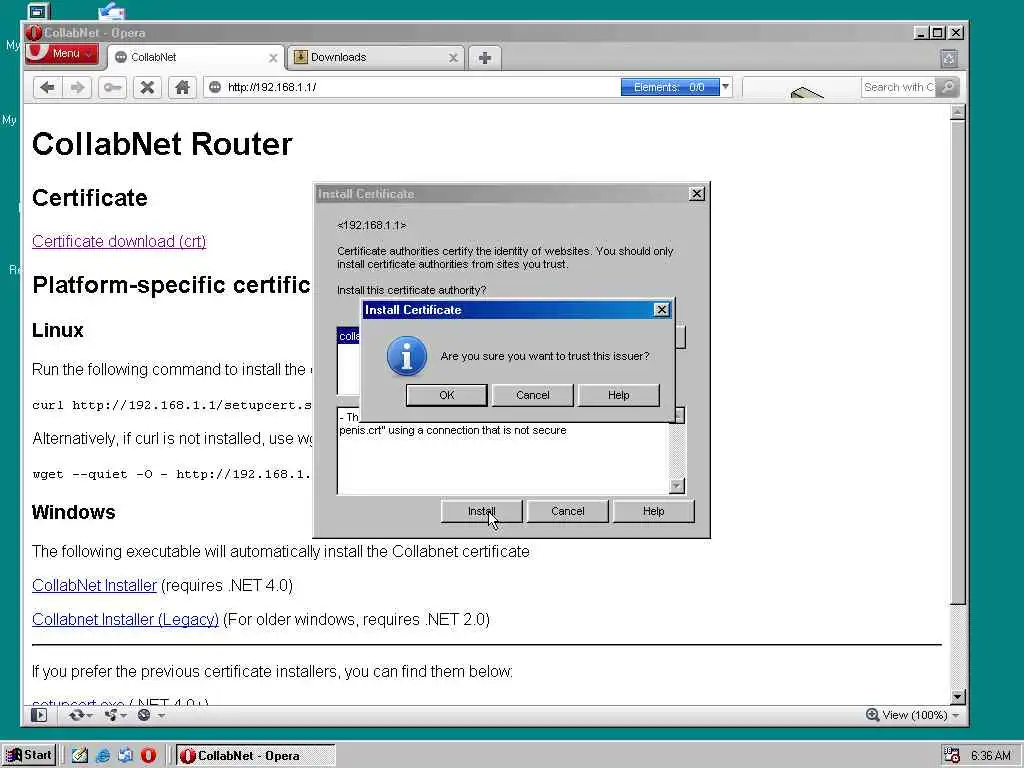Image resolution: width=1024 pixels, height=768 pixels.
Task: Click Install in the rear certificate dialog
Action: pos(481,511)
